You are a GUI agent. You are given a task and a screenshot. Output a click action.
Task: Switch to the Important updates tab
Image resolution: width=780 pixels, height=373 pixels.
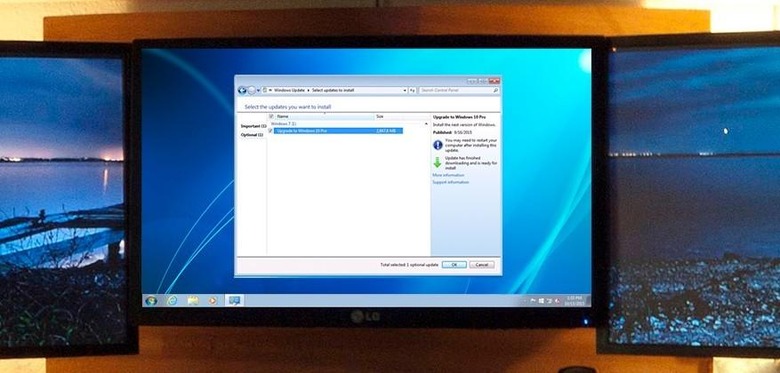point(253,126)
